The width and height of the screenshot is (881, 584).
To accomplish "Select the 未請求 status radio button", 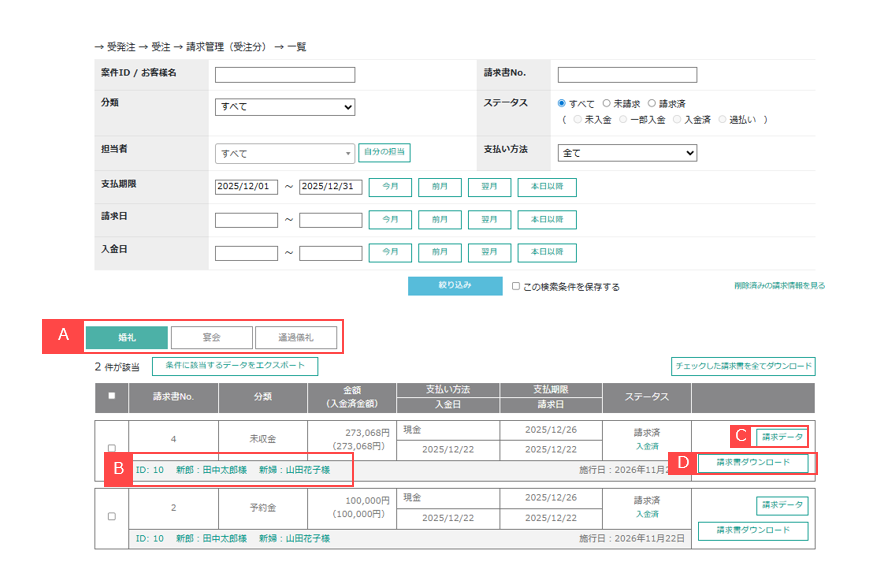I will pyautogui.click(x=606, y=103).
